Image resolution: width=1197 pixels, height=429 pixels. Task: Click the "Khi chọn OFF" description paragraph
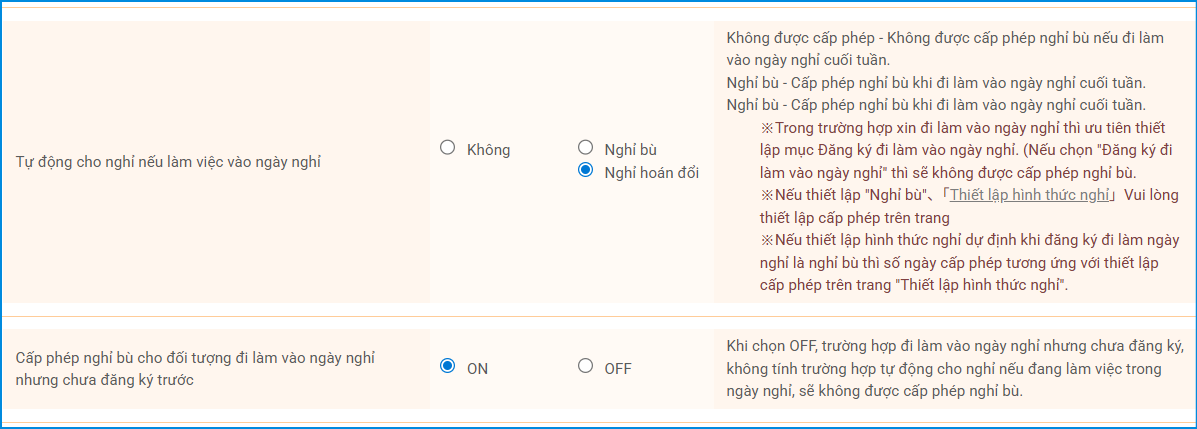[x=954, y=368]
